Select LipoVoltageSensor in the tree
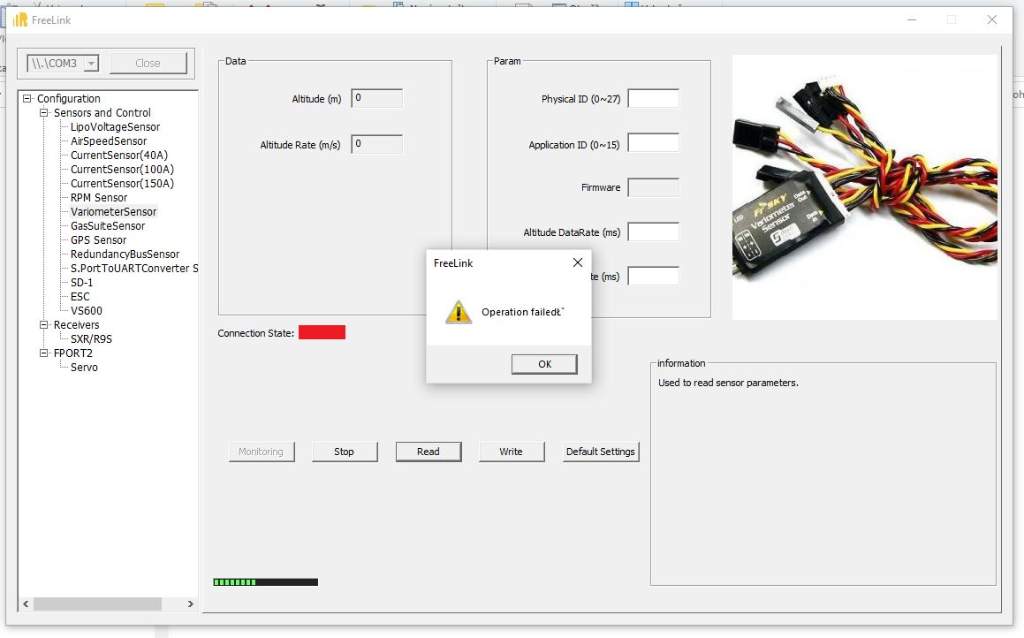The height and width of the screenshot is (638, 1024). [115, 127]
